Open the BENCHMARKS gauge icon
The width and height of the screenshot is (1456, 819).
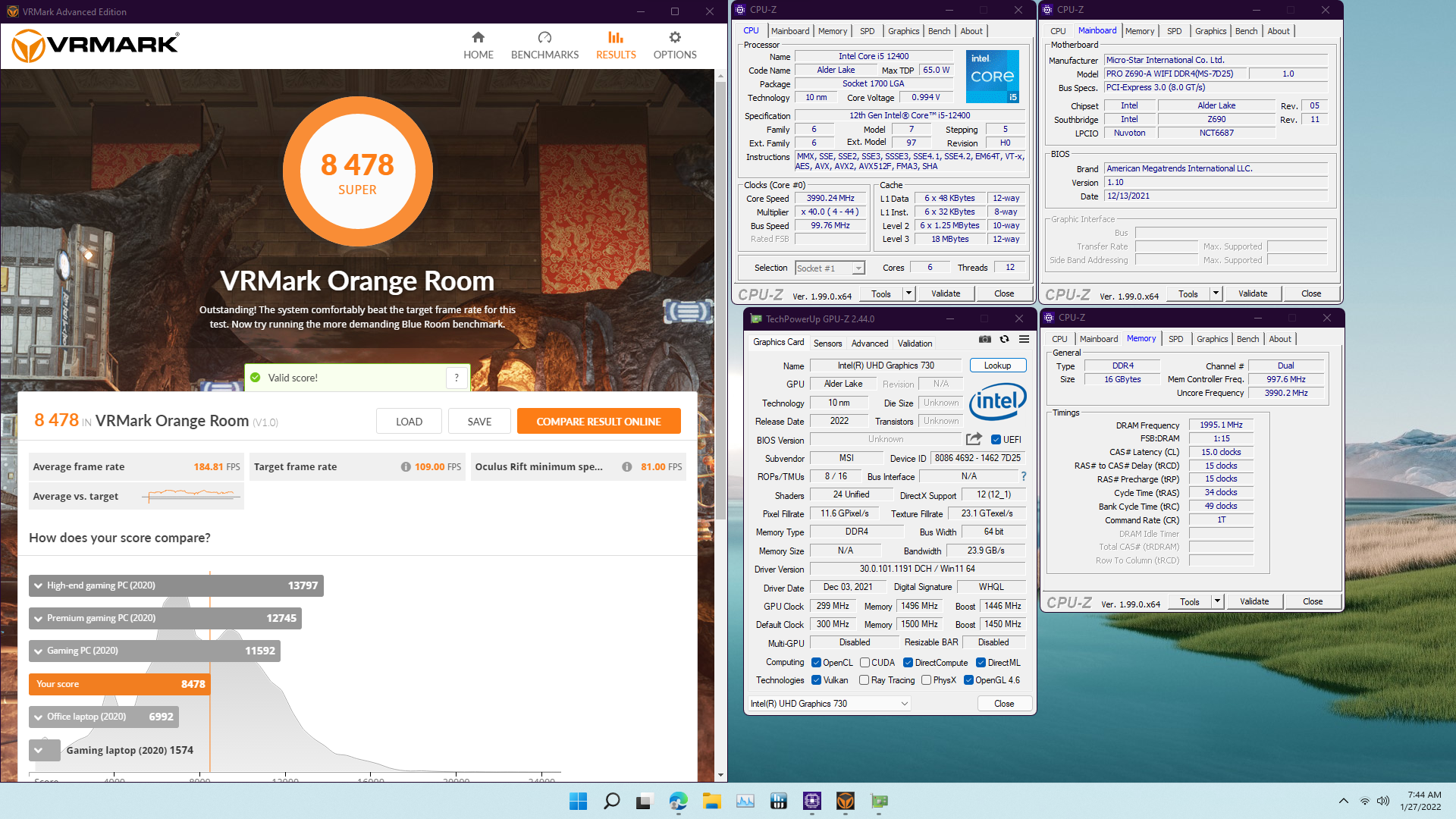click(544, 37)
